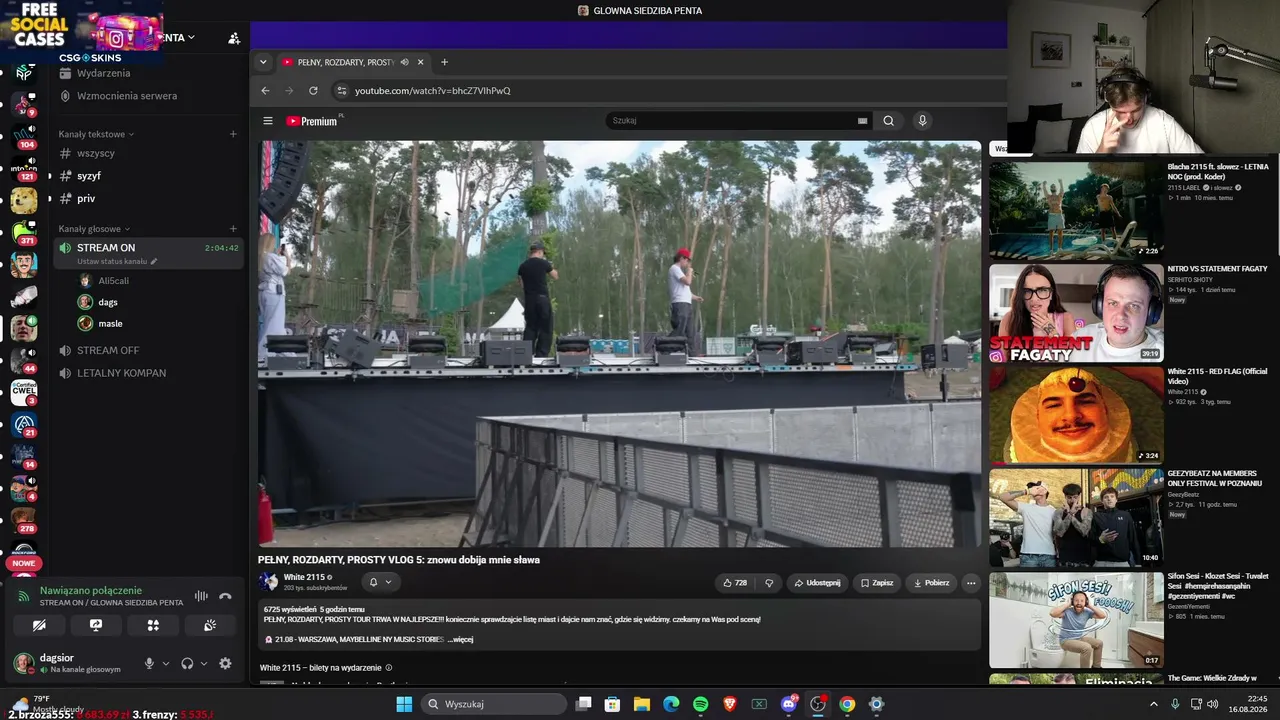
Task: Like the video with 728 likes
Action: click(x=735, y=583)
